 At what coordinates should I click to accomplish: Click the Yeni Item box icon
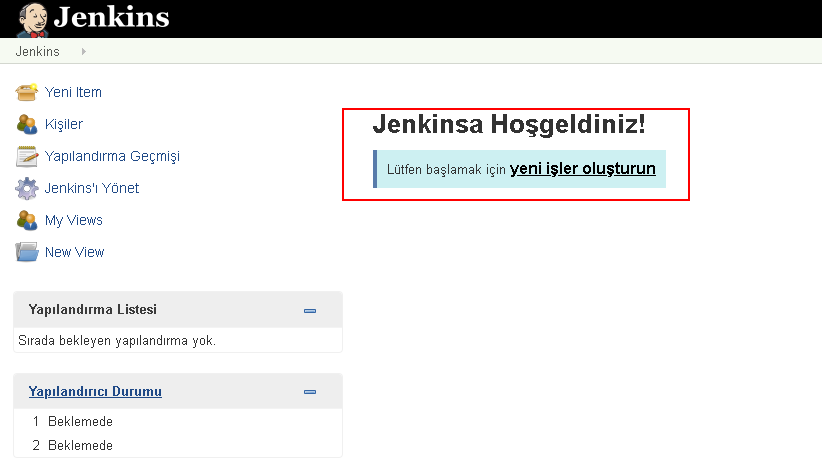point(26,92)
